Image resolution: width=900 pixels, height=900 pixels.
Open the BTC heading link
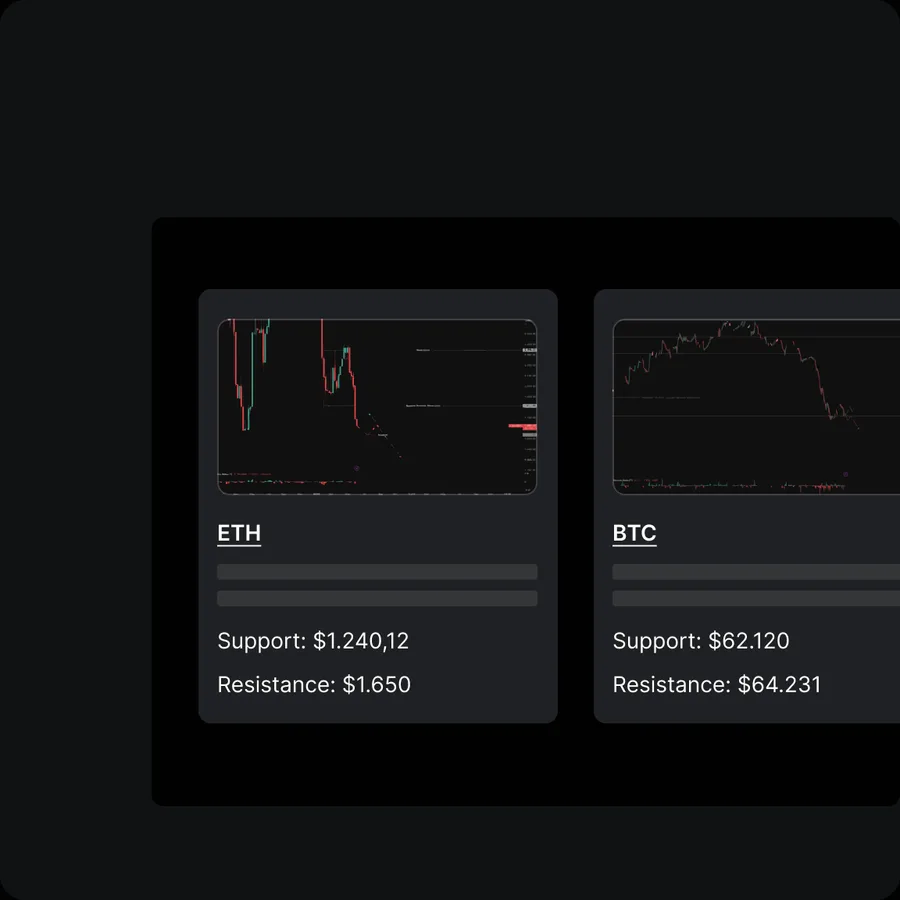click(634, 533)
